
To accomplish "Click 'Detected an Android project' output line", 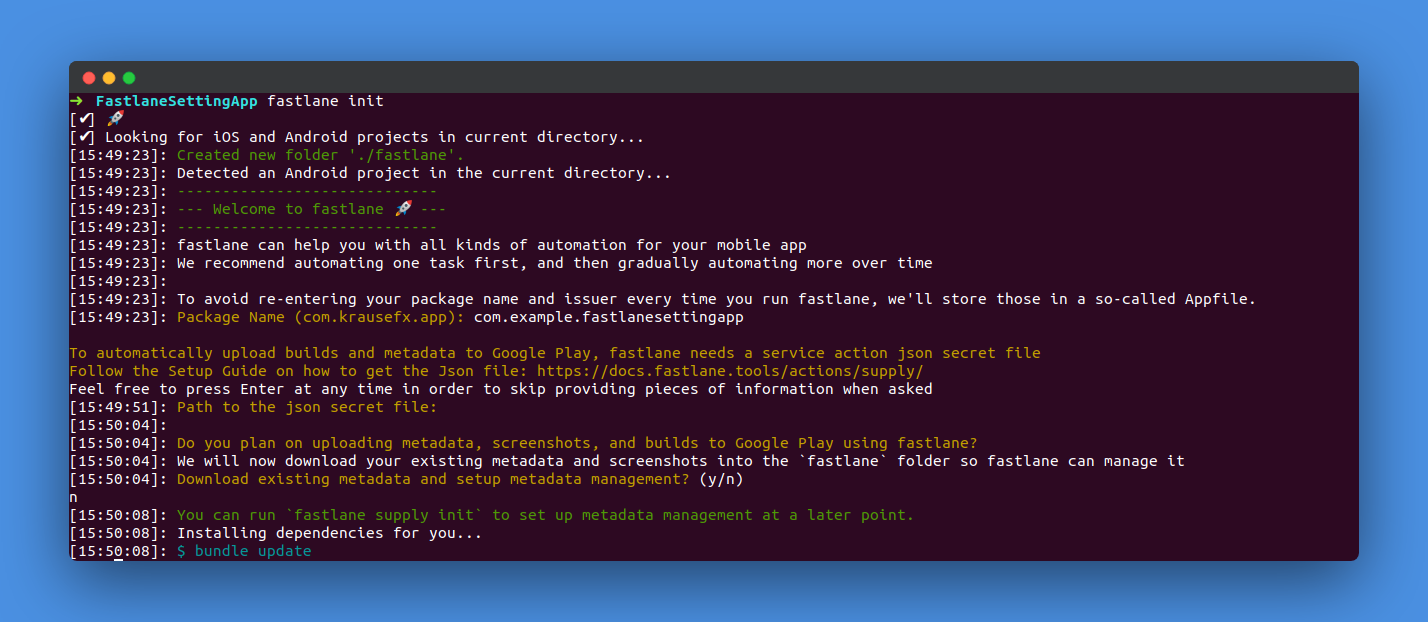I will click(x=423, y=173).
